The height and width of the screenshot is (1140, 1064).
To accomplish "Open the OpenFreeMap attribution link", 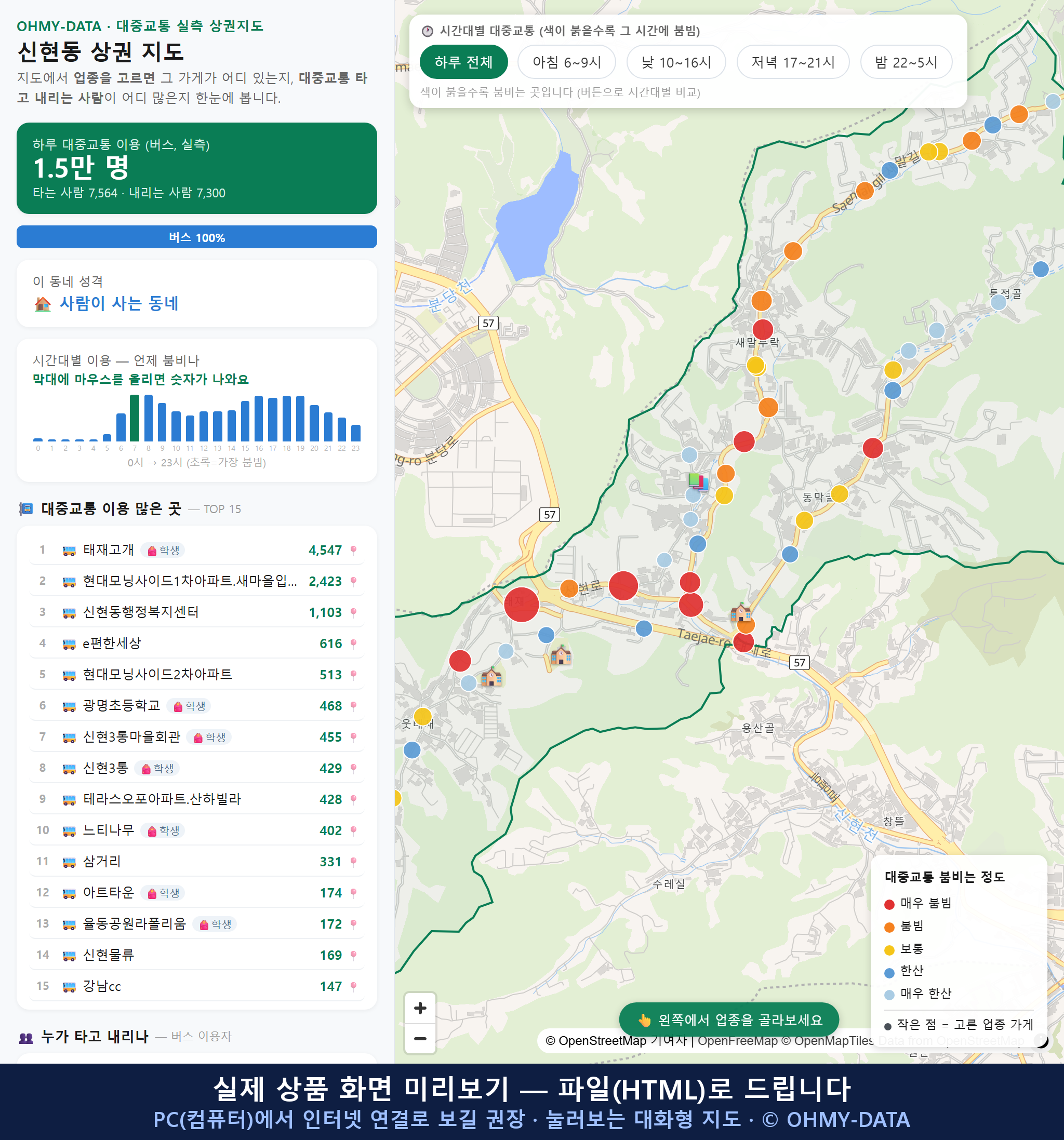I will coord(737,1041).
